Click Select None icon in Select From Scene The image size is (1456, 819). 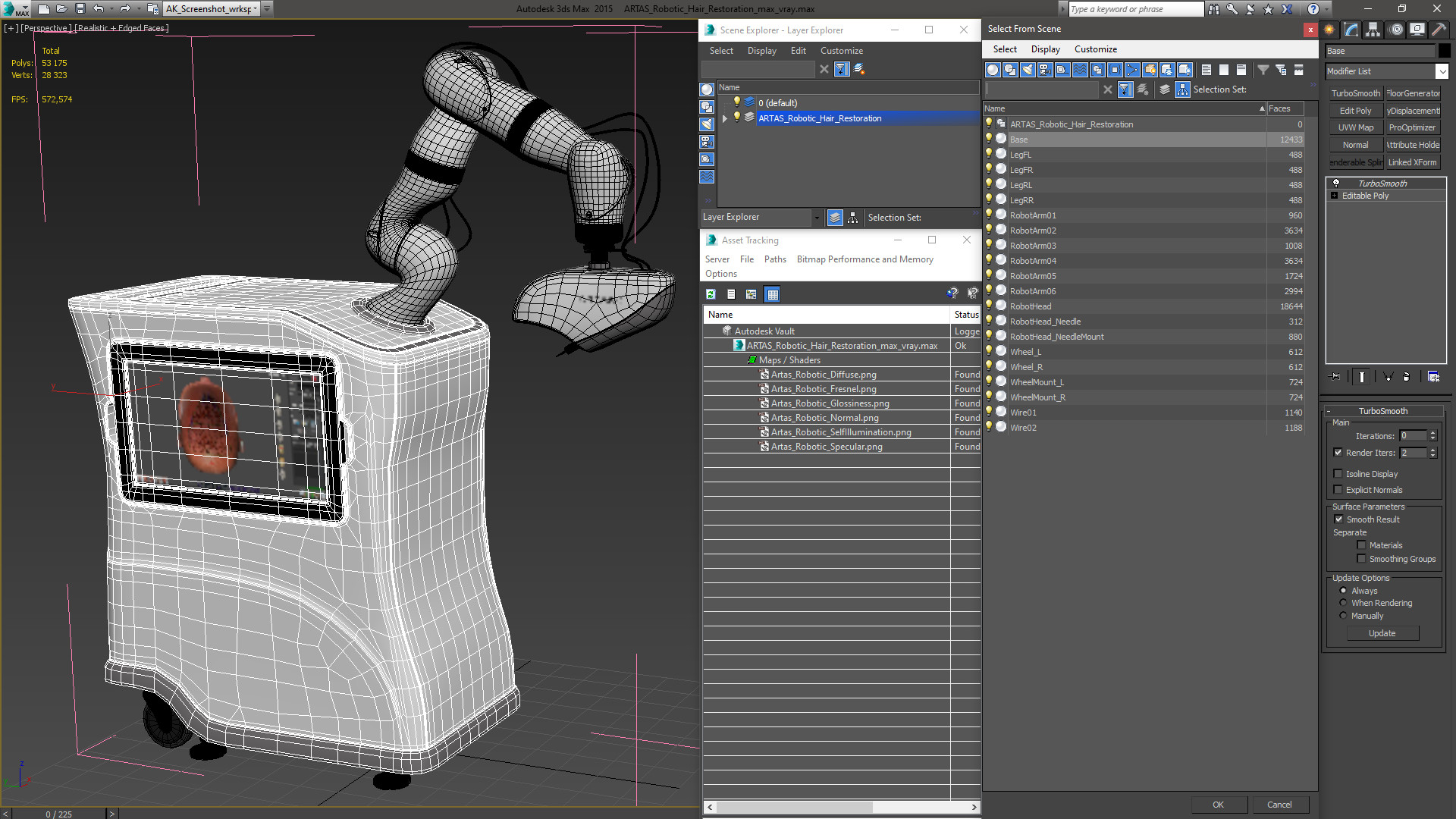(1223, 70)
